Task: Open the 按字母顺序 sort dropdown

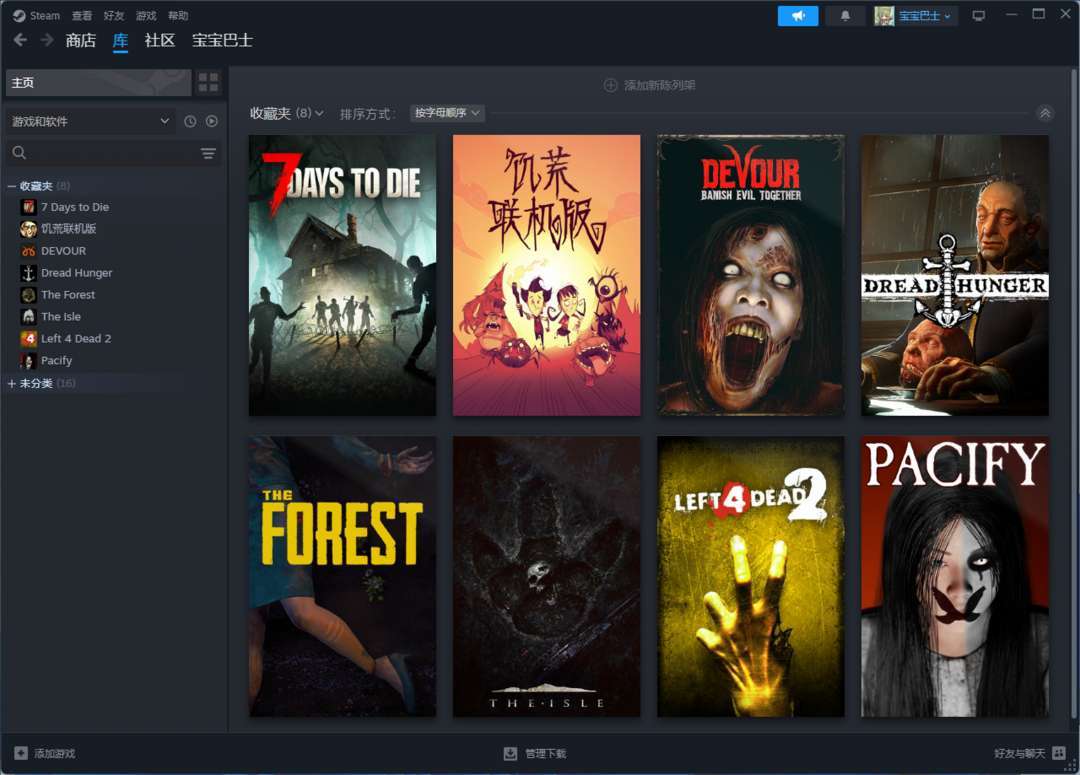Action: point(447,113)
